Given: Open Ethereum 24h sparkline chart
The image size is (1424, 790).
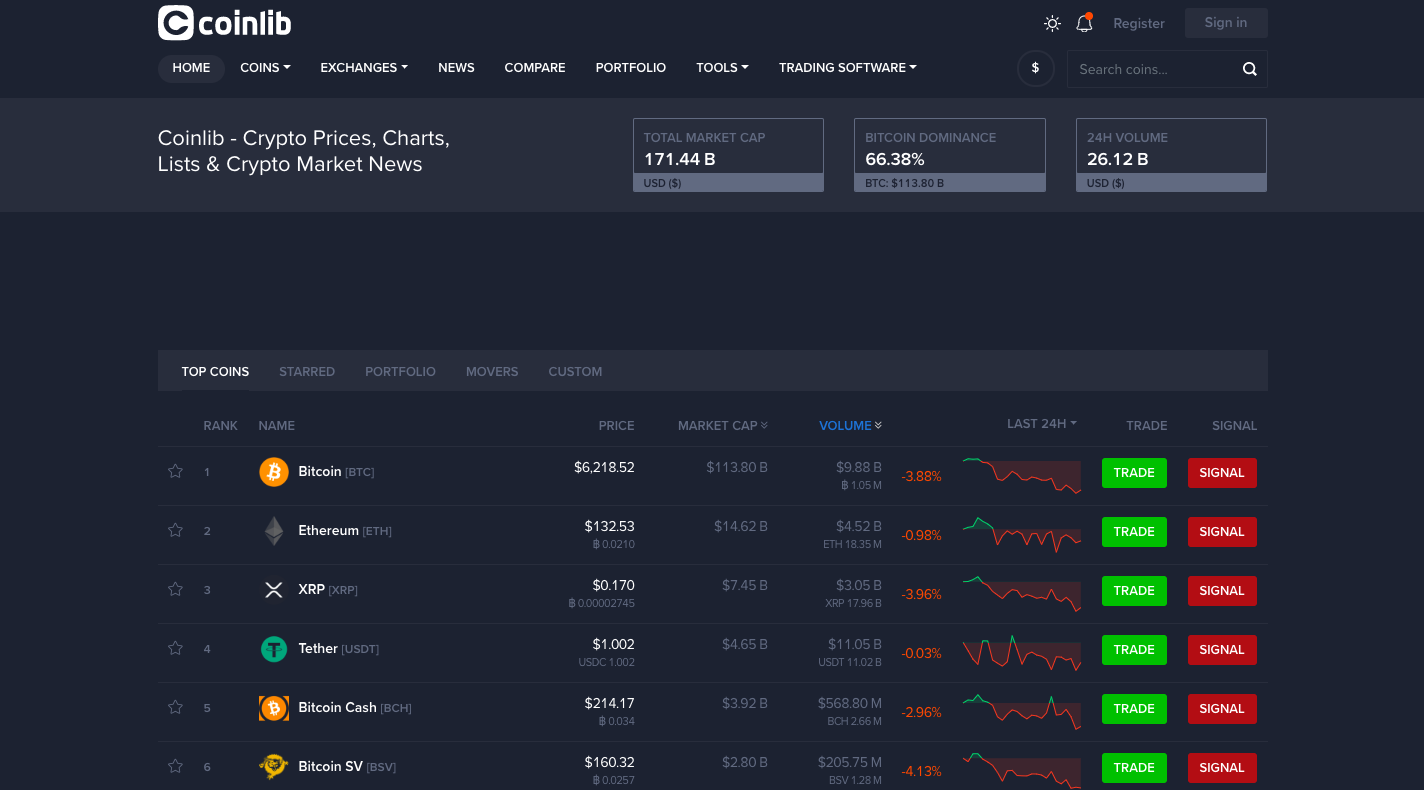Looking at the screenshot, I should click(1022, 534).
